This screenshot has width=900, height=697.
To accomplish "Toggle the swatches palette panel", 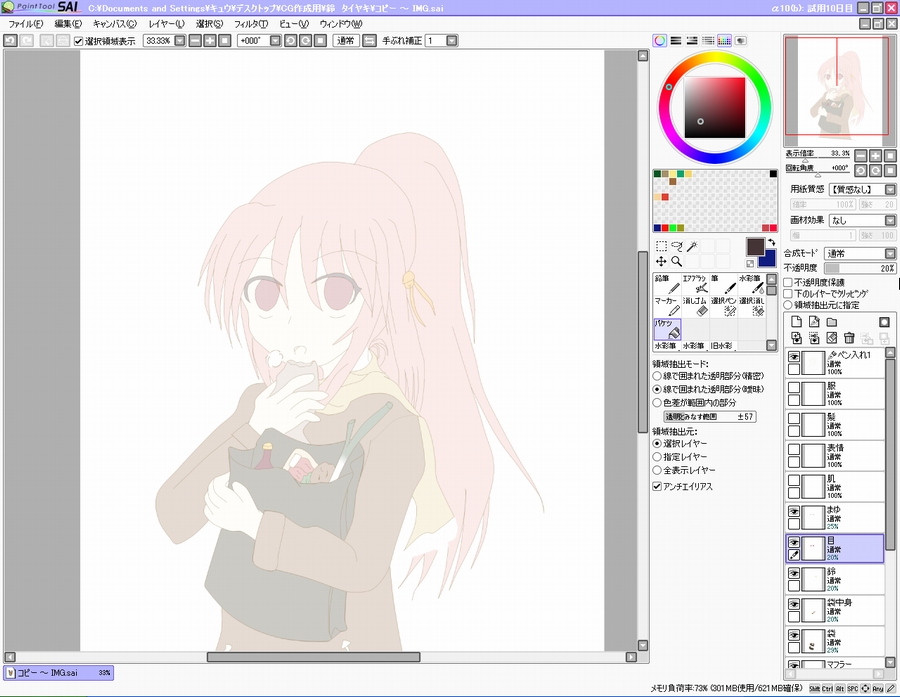I will coord(724,40).
